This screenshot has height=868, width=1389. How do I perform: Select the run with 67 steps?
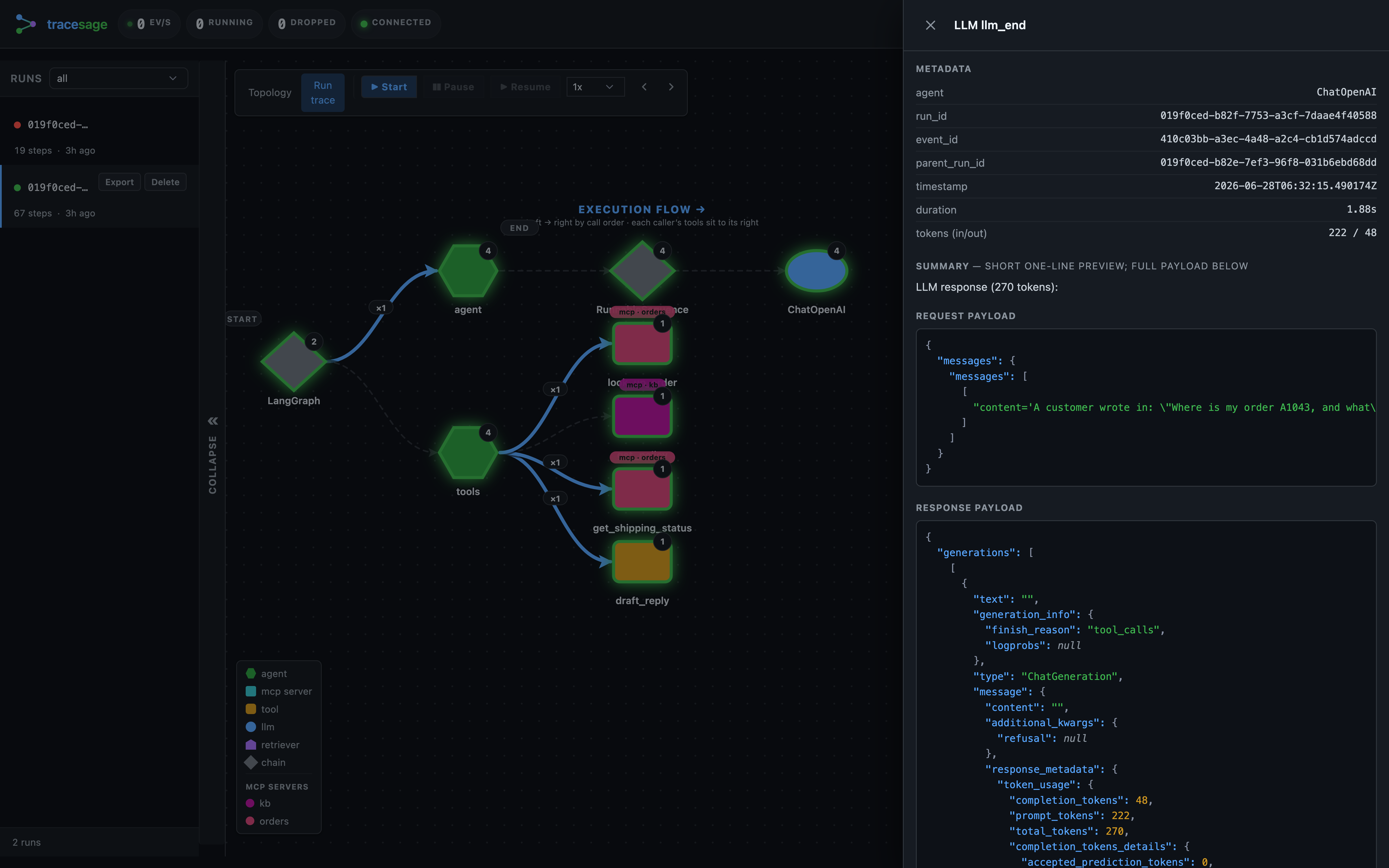(x=100, y=197)
